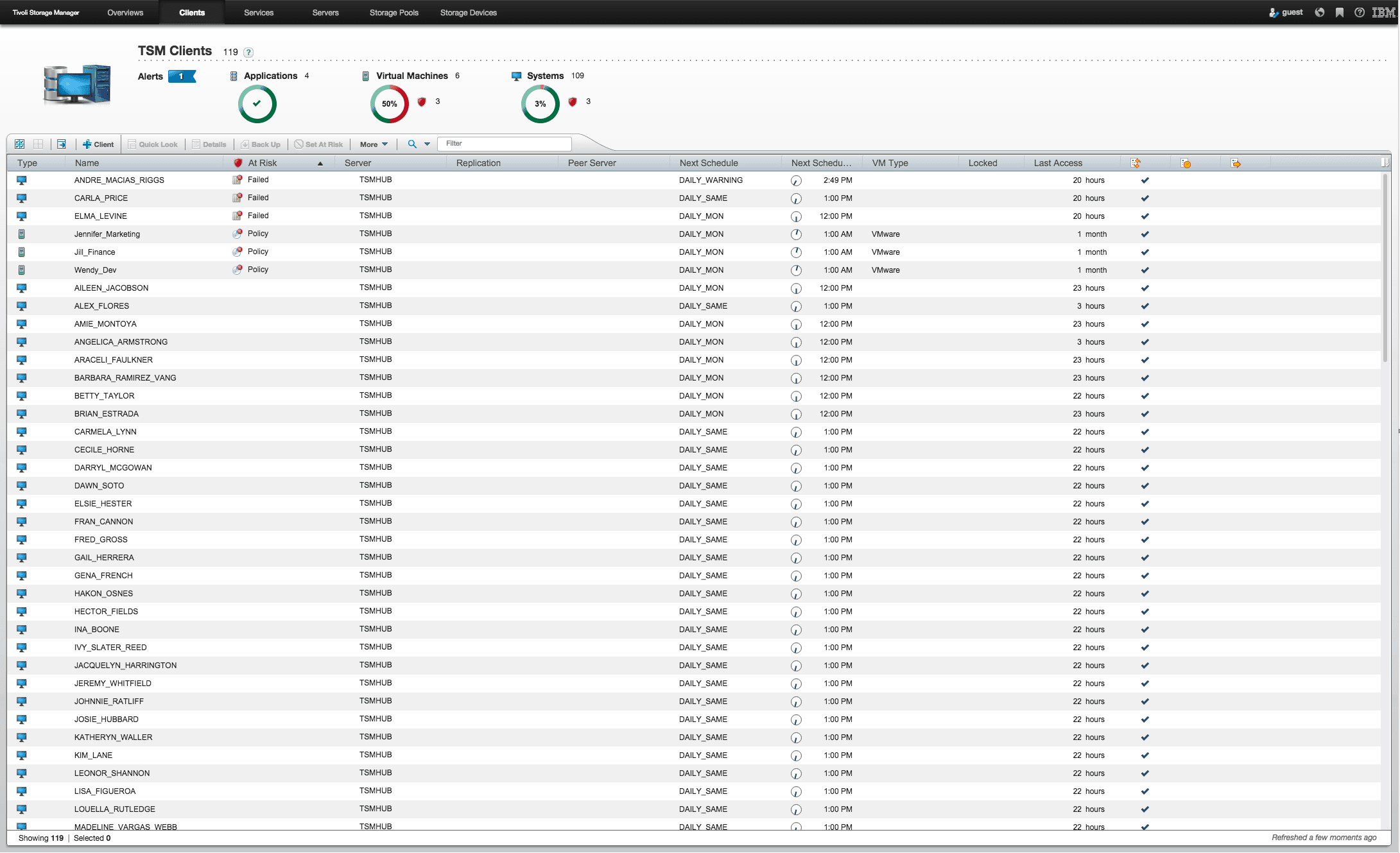Switch to the table view layout
This screenshot has width=1400, height=853.
click(38, 144)
